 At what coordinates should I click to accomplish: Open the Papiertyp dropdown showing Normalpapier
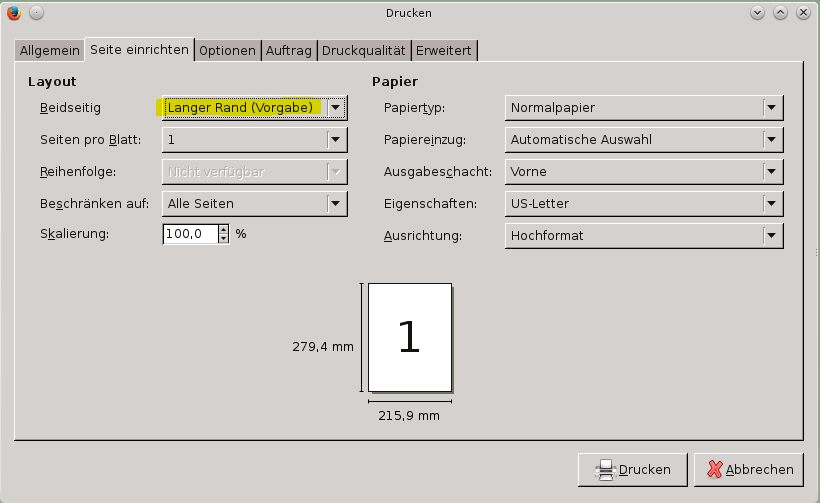tap(644, 108)
